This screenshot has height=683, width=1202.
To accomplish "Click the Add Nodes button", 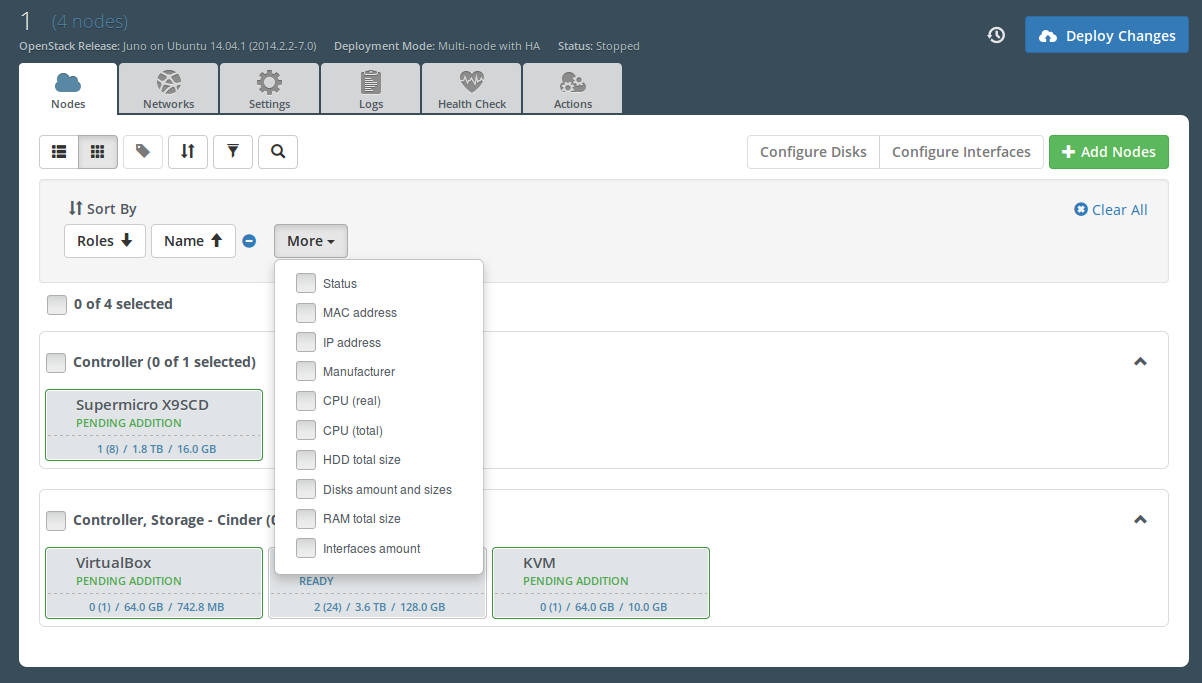I will point(1108,152).
